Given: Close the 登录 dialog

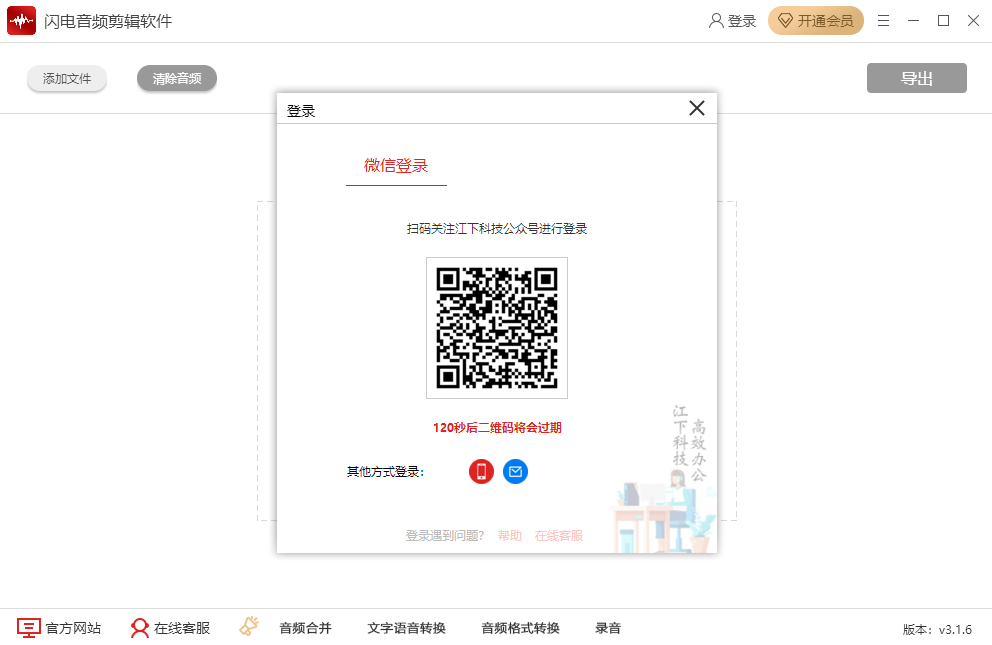Looking at the screenshot, I should click(697, 108).
